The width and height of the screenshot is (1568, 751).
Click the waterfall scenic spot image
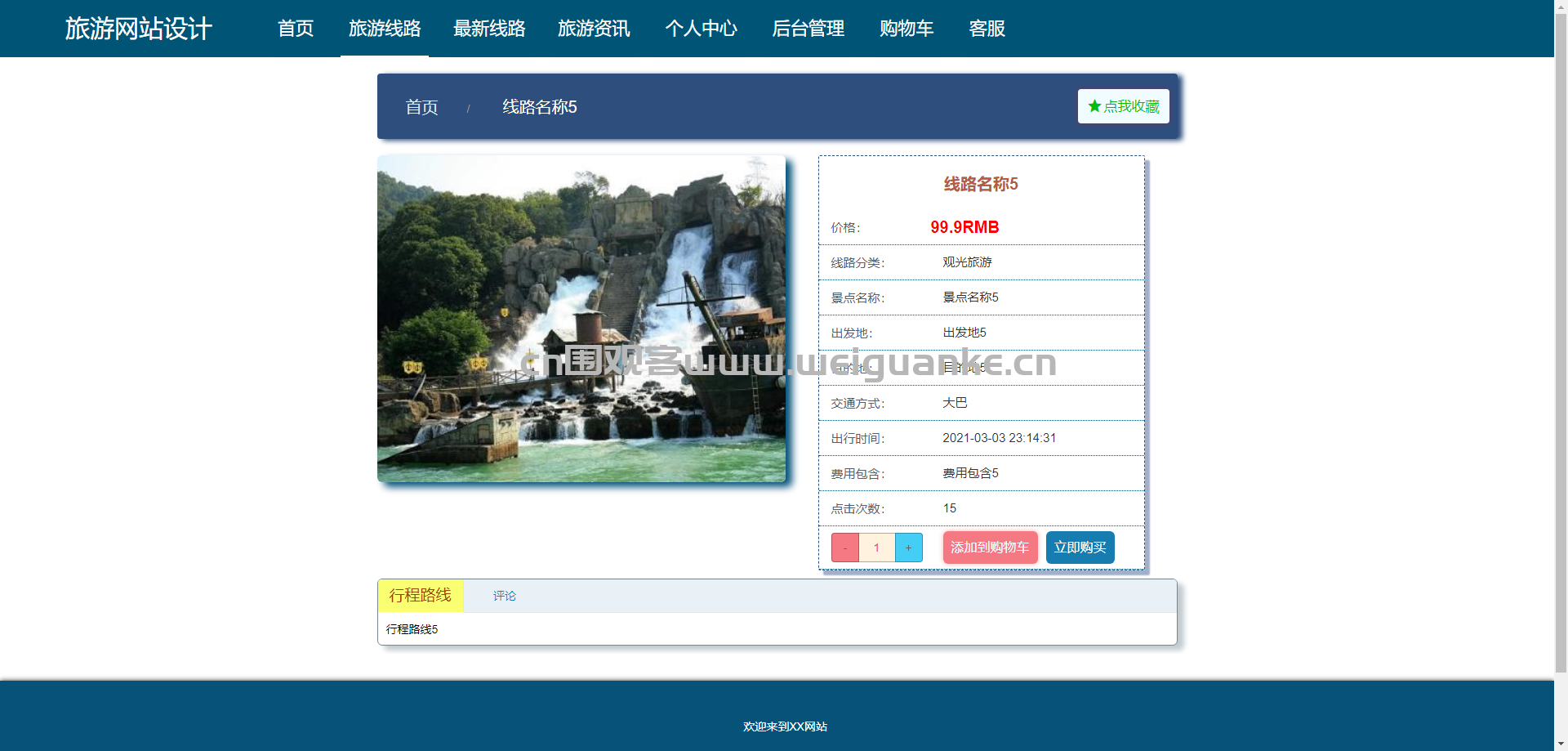(x=581, y=319)
